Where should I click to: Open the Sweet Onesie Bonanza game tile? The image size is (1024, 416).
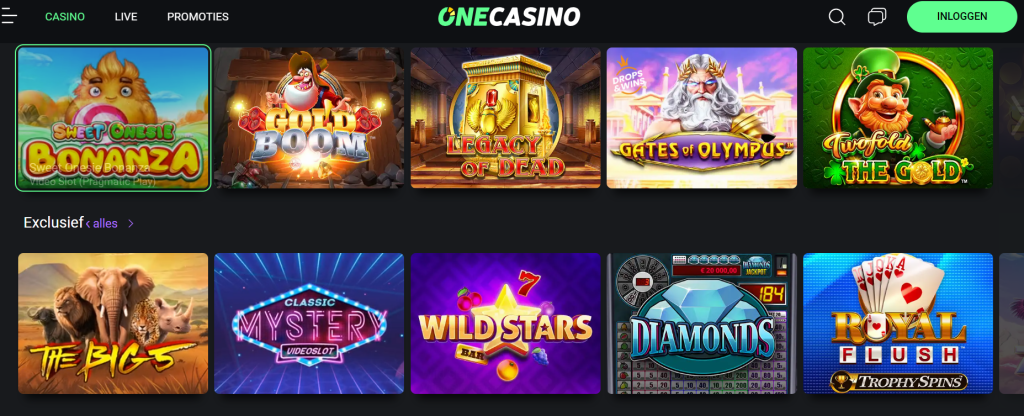point(113,118)
